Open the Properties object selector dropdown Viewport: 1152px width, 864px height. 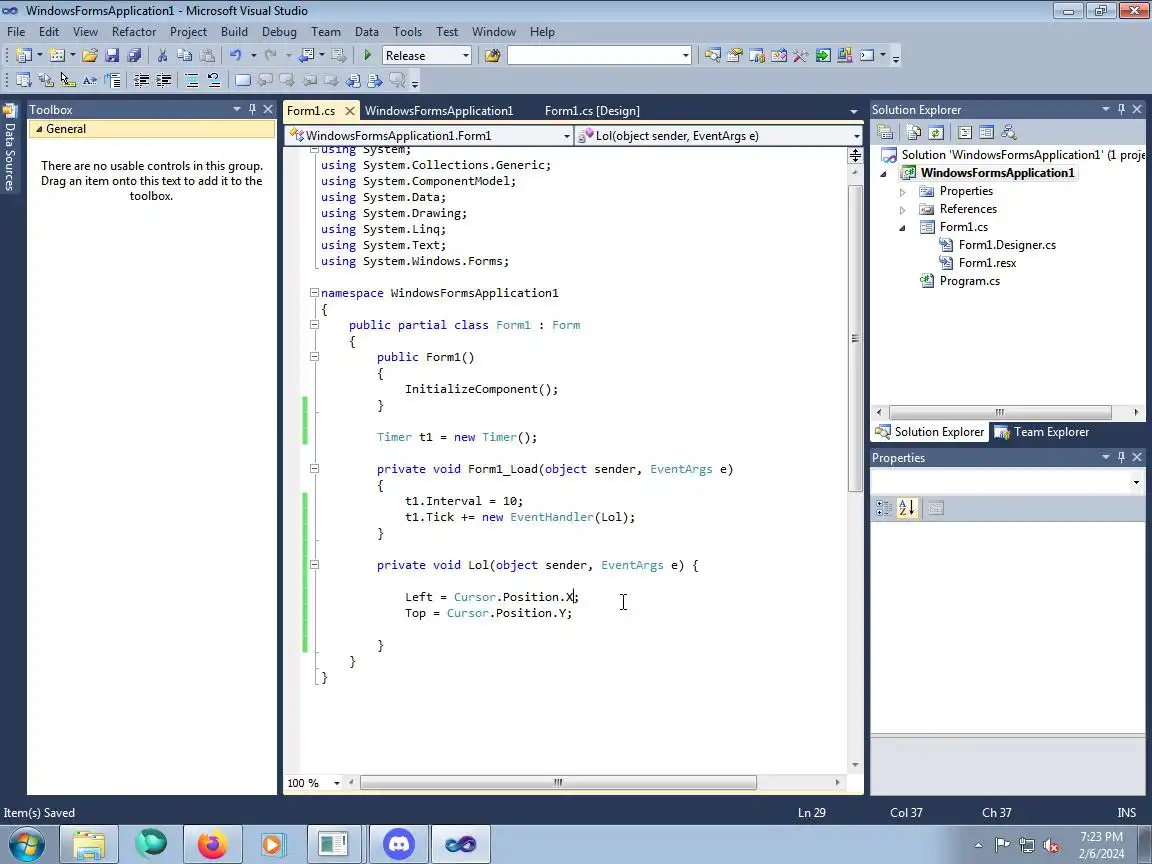pos(1136,483)
